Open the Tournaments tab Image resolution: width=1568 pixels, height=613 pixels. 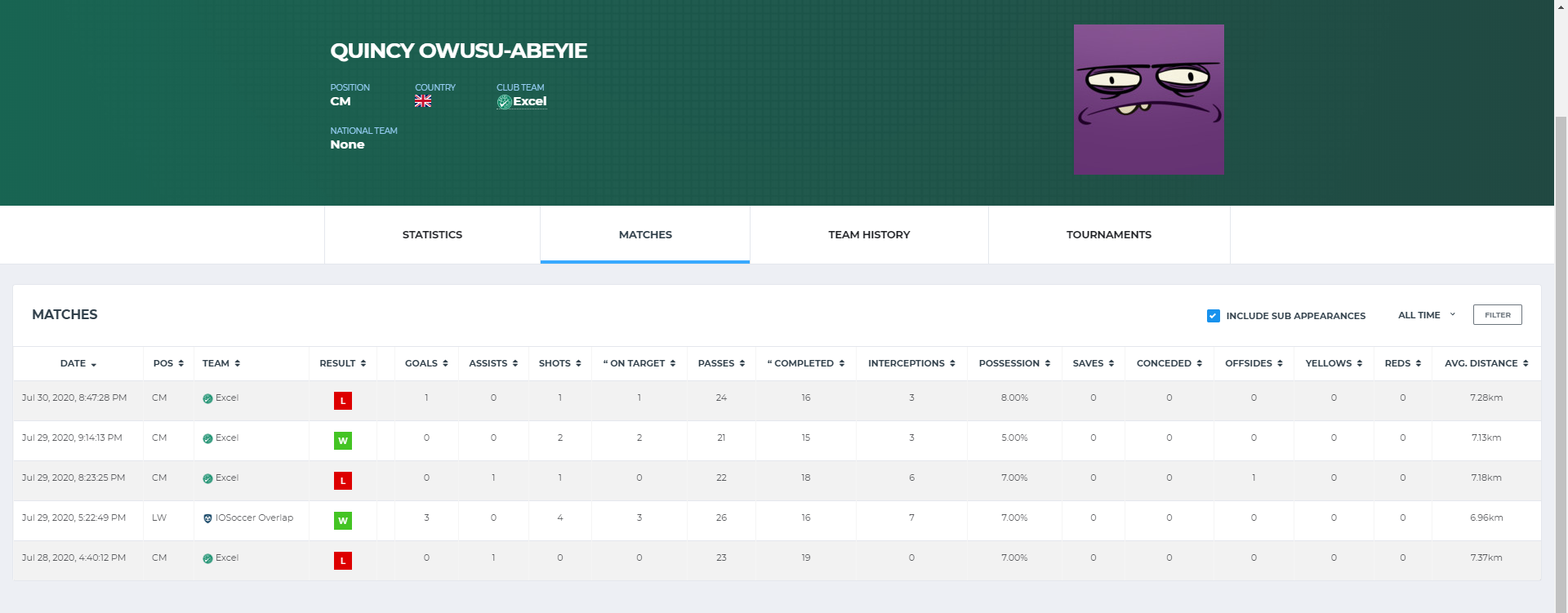1109,234
